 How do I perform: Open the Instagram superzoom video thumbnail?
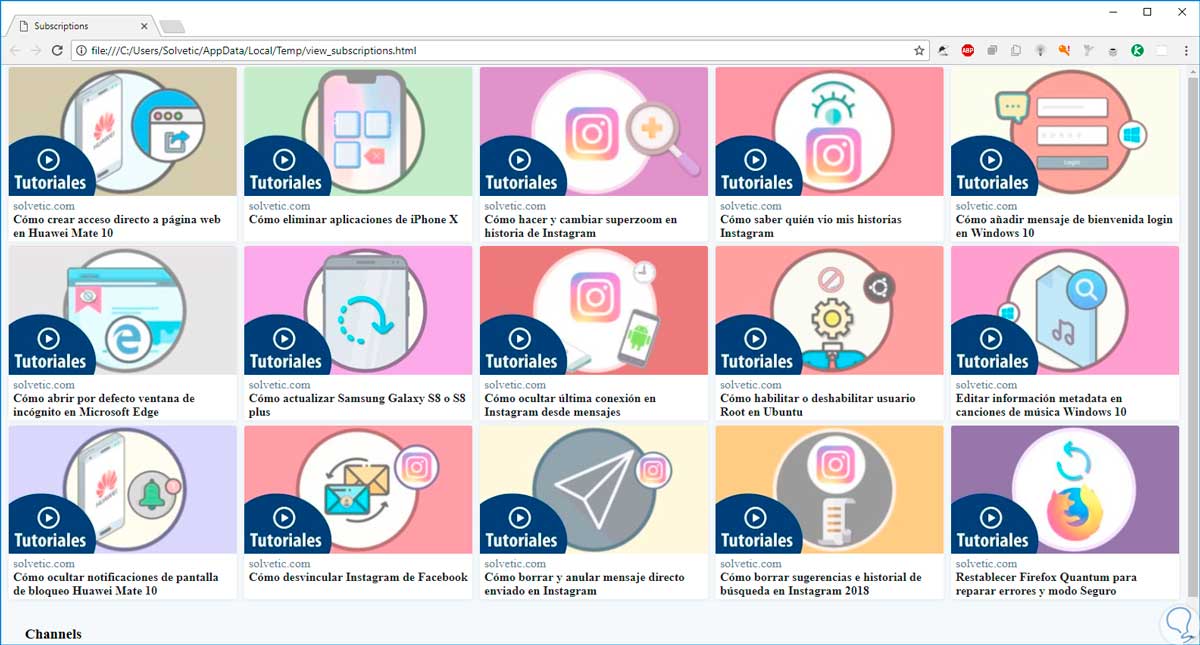tap(594, 131)
